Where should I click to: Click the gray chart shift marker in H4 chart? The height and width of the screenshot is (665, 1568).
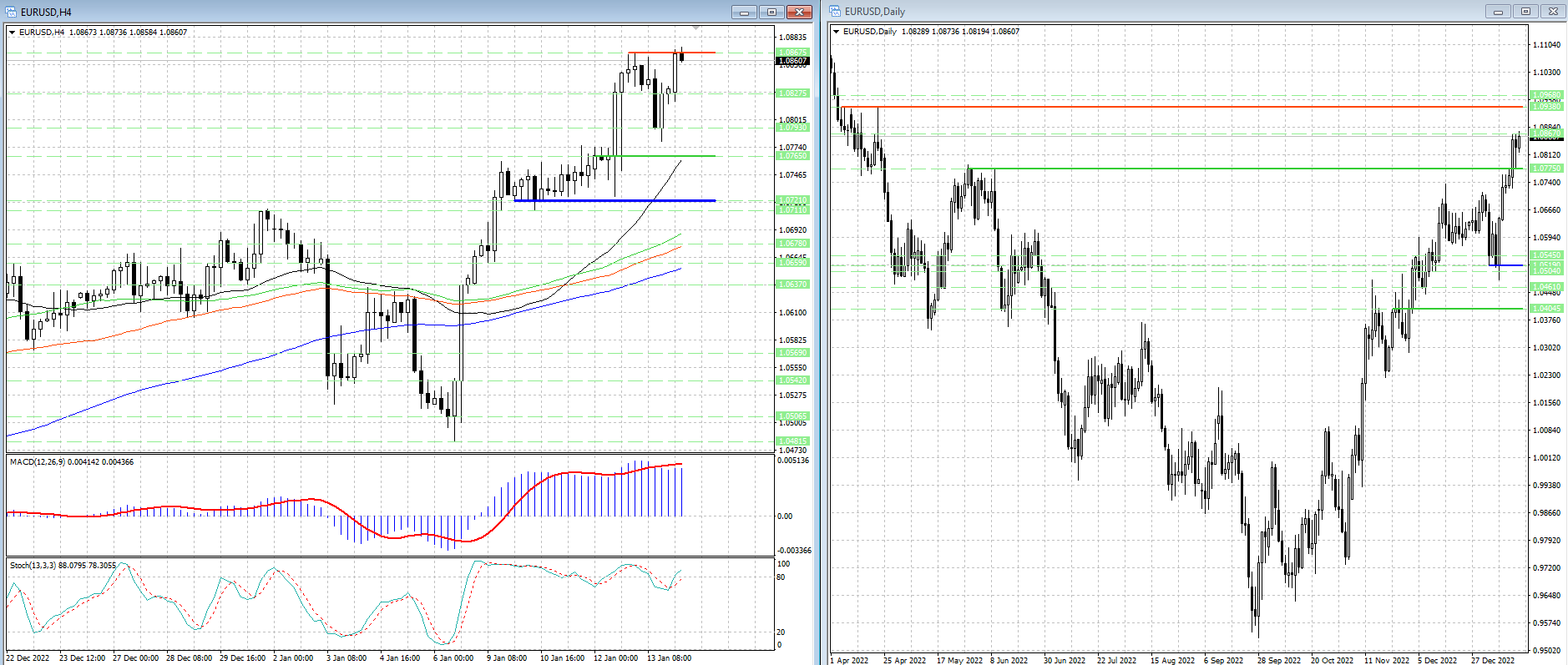tap(696, 28)
